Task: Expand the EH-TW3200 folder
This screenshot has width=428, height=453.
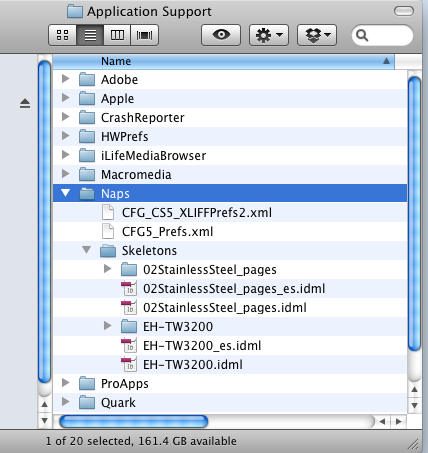Action: pos(107,325)
